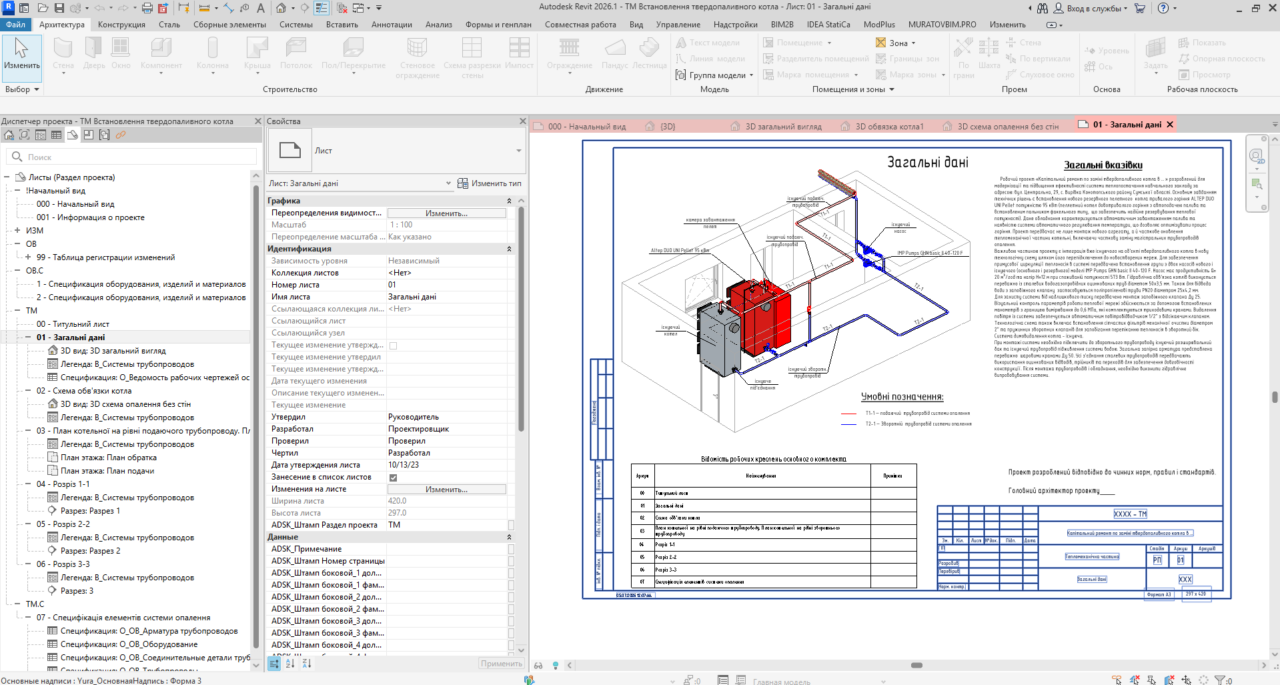Click the Print icon in quick access toolbar

[147, 8]
